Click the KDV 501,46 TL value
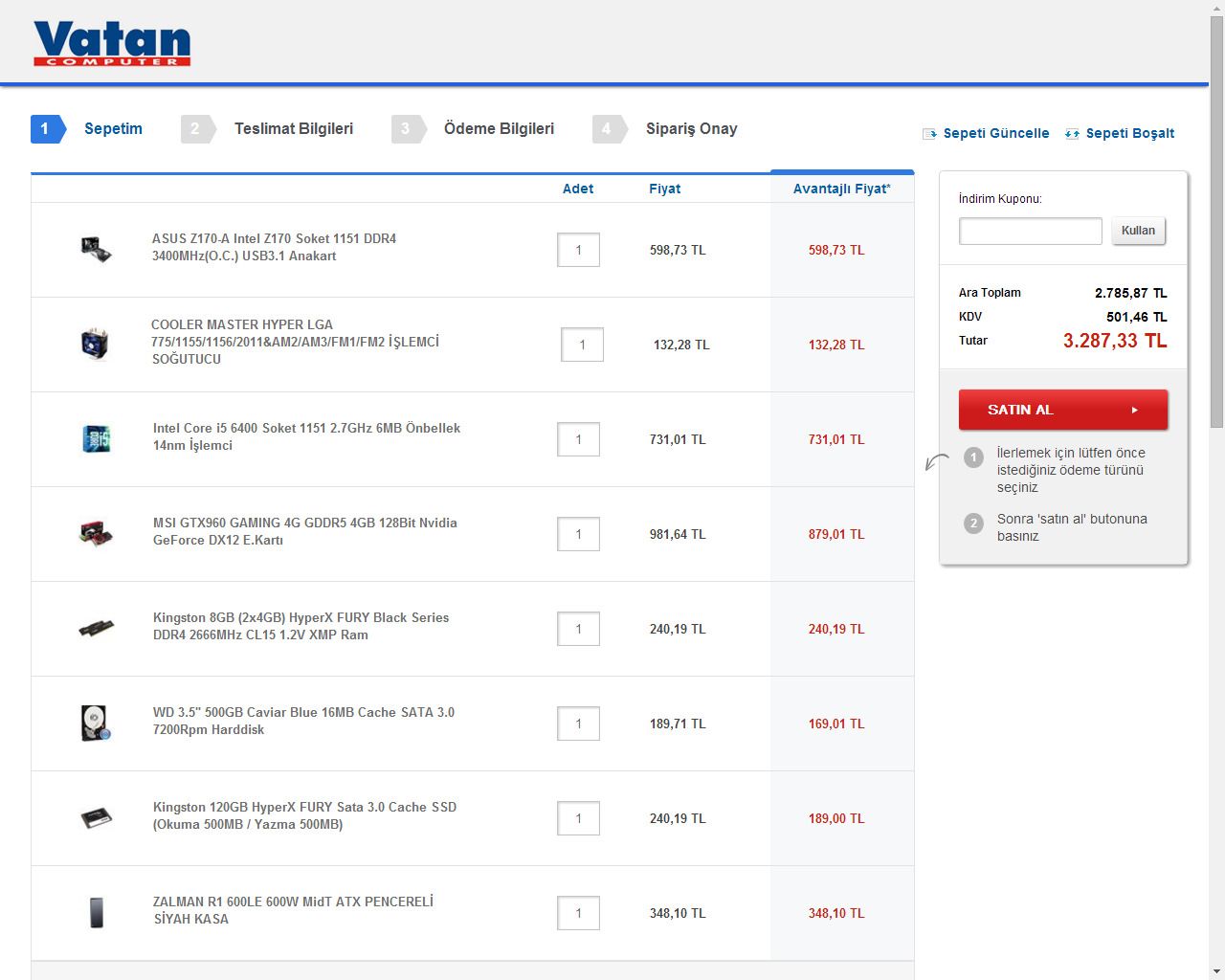Viewport: 1225px width, 980px height. [1137, 317]
